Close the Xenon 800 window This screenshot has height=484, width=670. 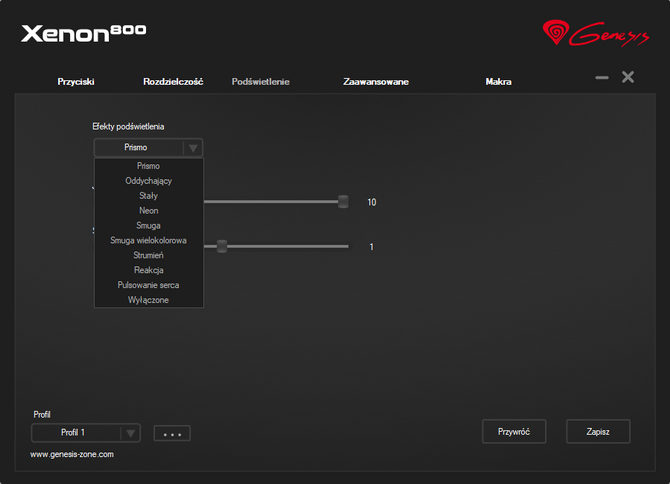[x=628, y=77]
